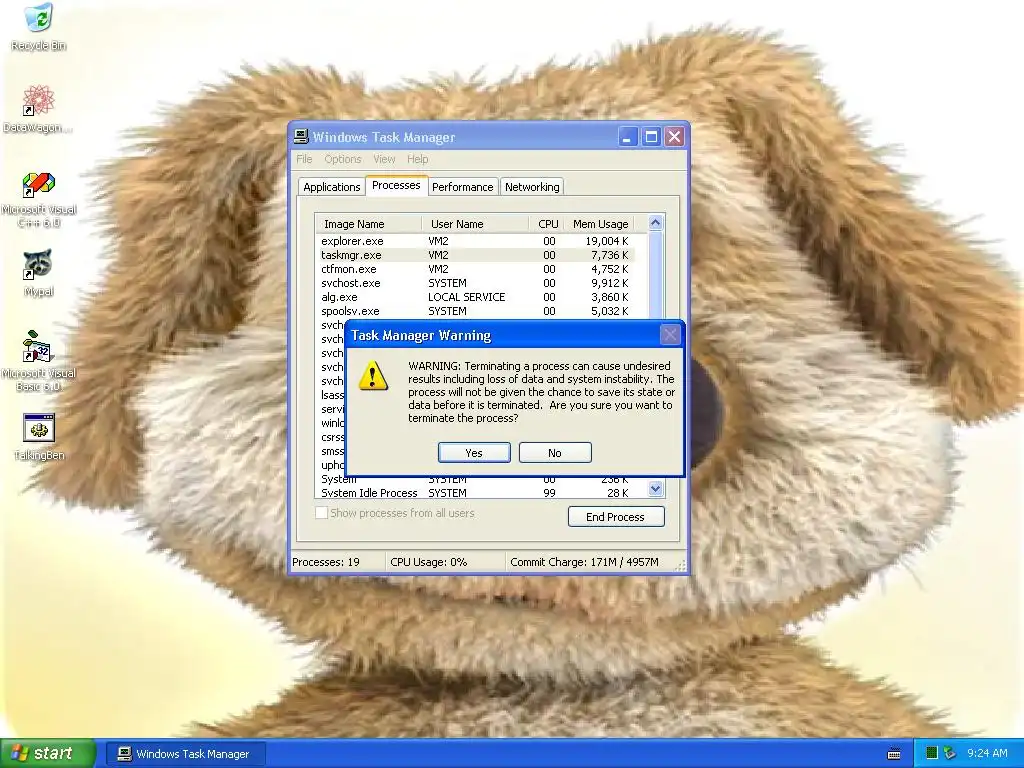
Task: Open the Options menu
Action: (x=343, y=159)
